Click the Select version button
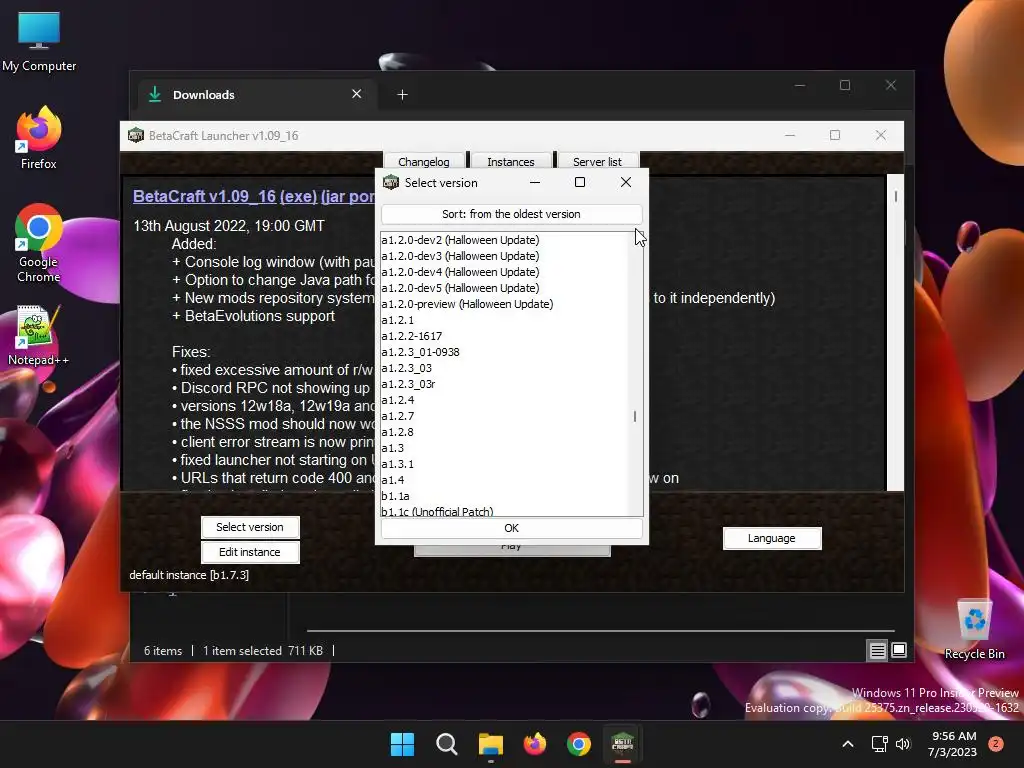The height and width of the screenshot is (768, 1024). coord(250,527)
